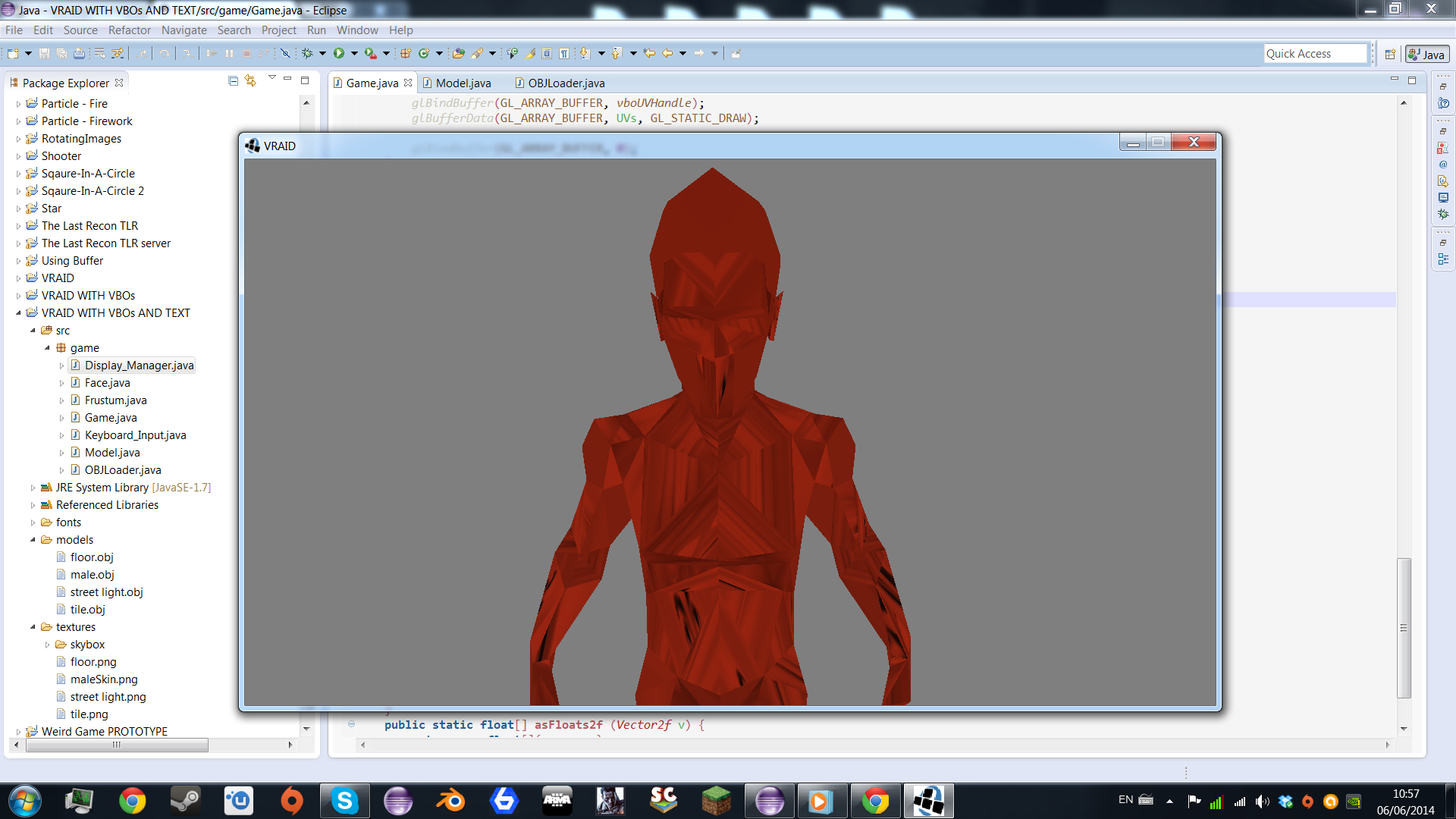Open Minecraft from the taskbar
The image size is (1456, 819).
[716, 801]
